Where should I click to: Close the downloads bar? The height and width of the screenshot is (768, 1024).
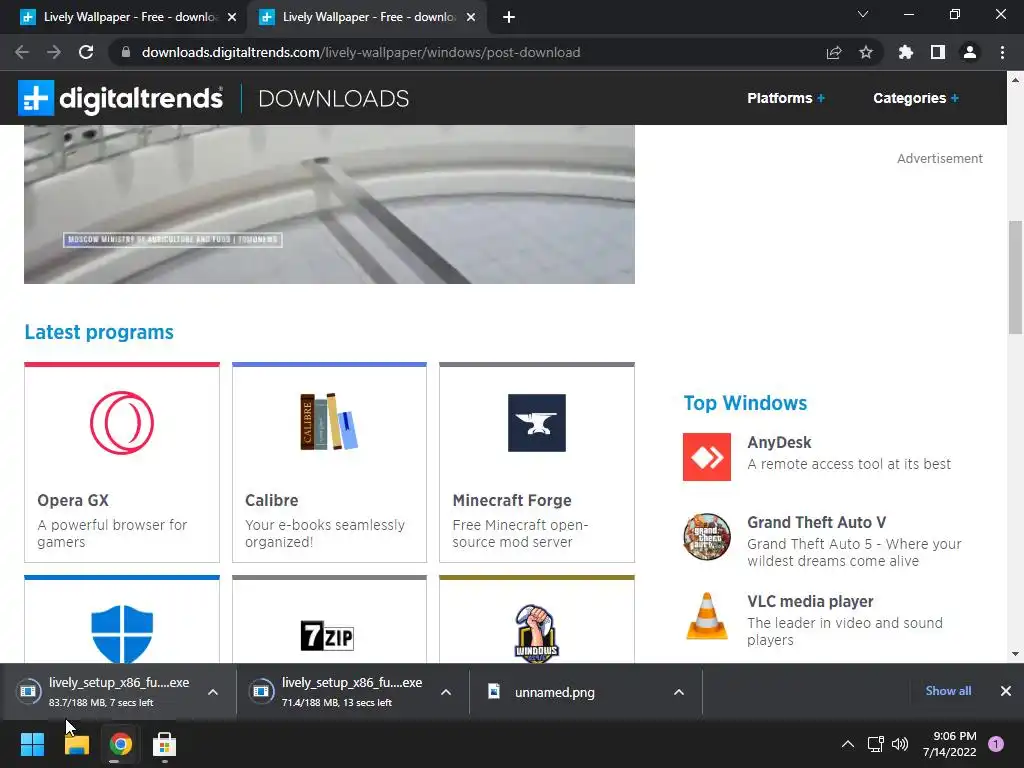coord(1006,691)
